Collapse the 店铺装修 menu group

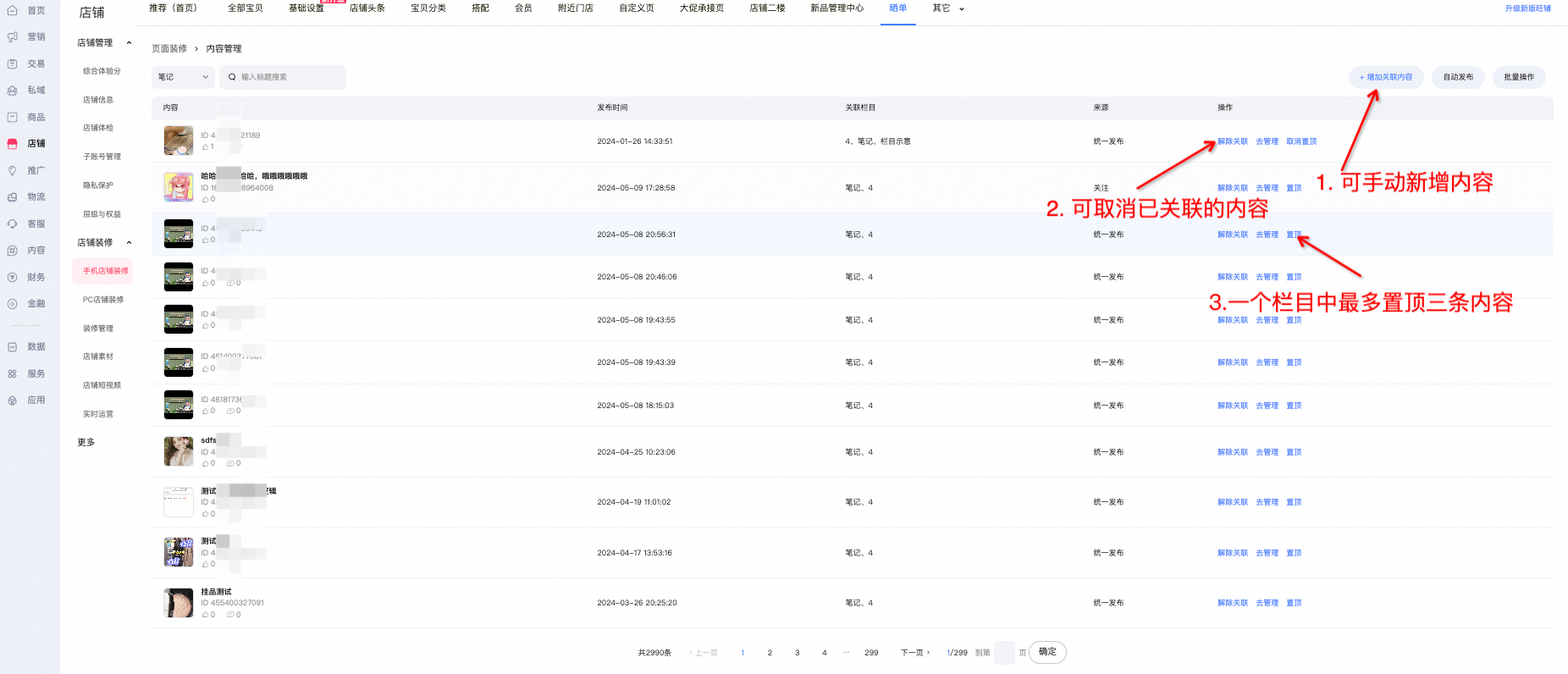(x=129, y=243)
